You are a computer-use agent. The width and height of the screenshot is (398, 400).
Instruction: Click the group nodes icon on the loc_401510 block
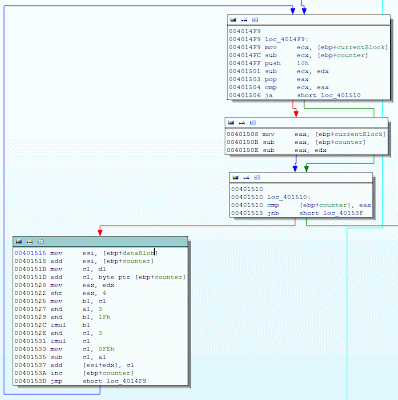pyautogui.click(x=257, y=177)
